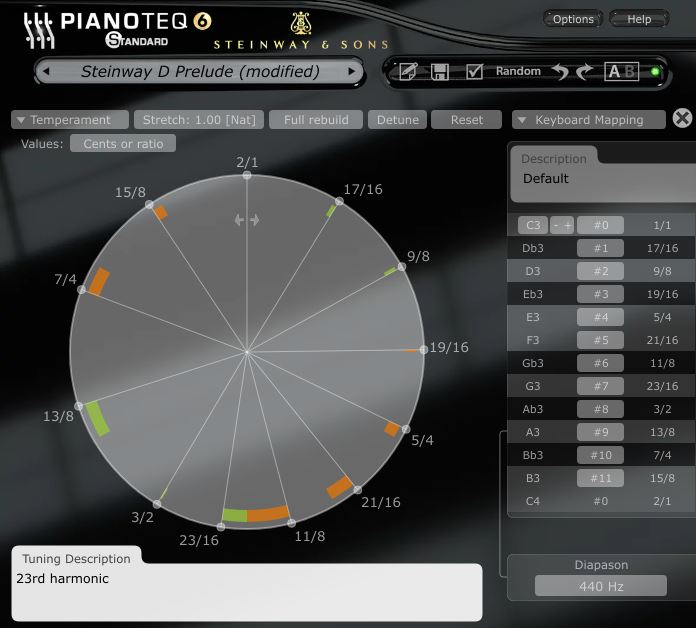The image size is (696, 628).
Task: Click the #7 mapping button for G3
Action: (x=601, y=386)
